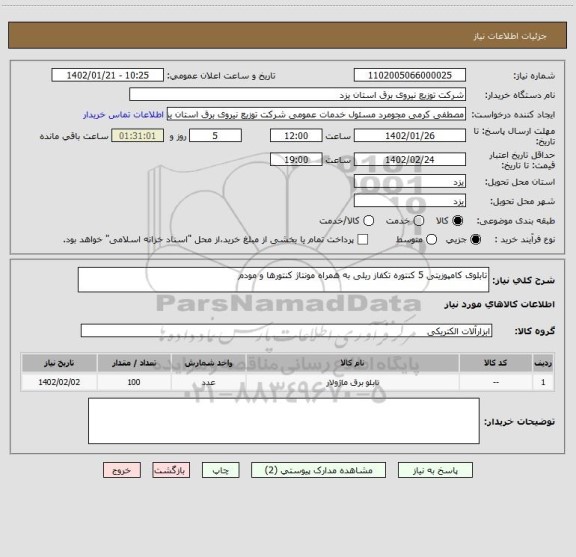Click the تاریخ نیاز column header
This screenshot has height=557, width=576.
tap(59, 363)
